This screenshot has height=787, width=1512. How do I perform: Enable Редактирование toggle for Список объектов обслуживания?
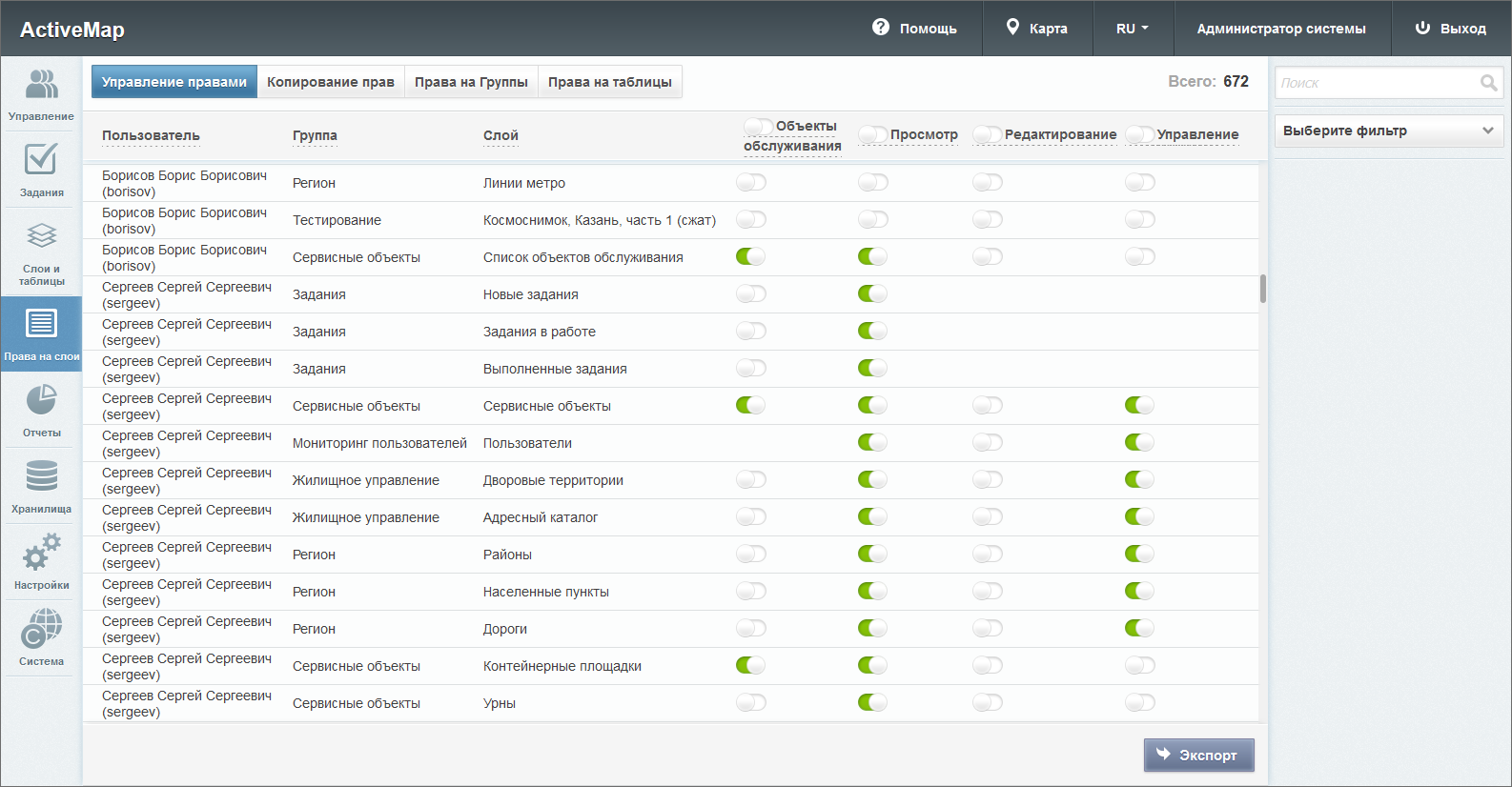click(988, 256)
